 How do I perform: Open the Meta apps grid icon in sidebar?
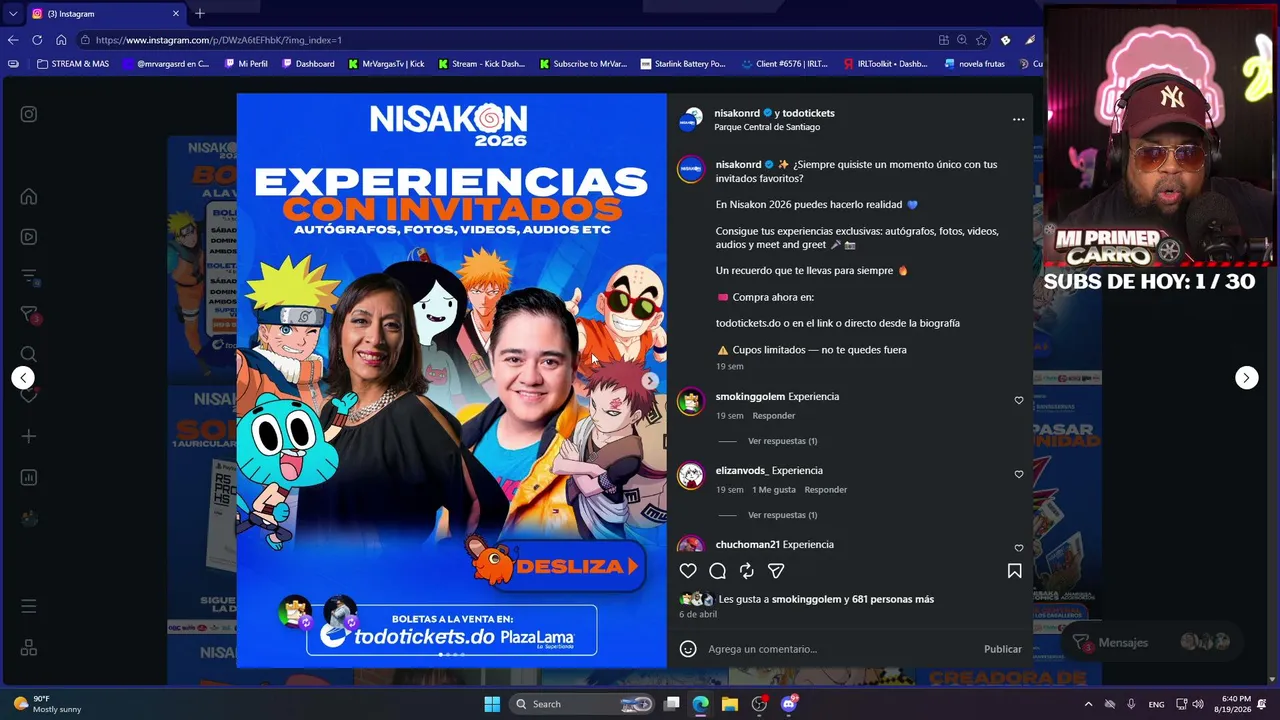[x=29, y=648]
